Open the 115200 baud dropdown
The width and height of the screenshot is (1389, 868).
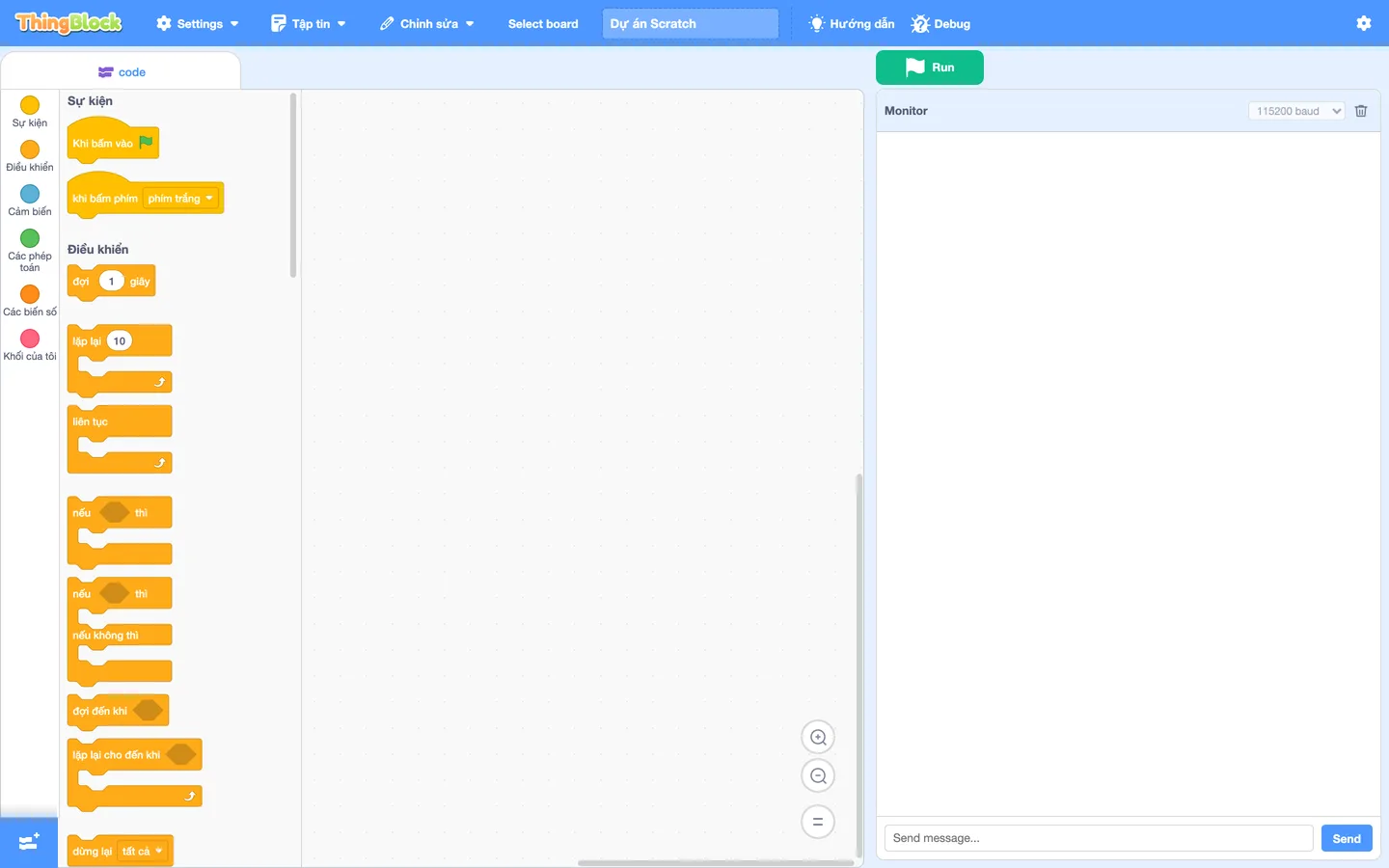1296,111
